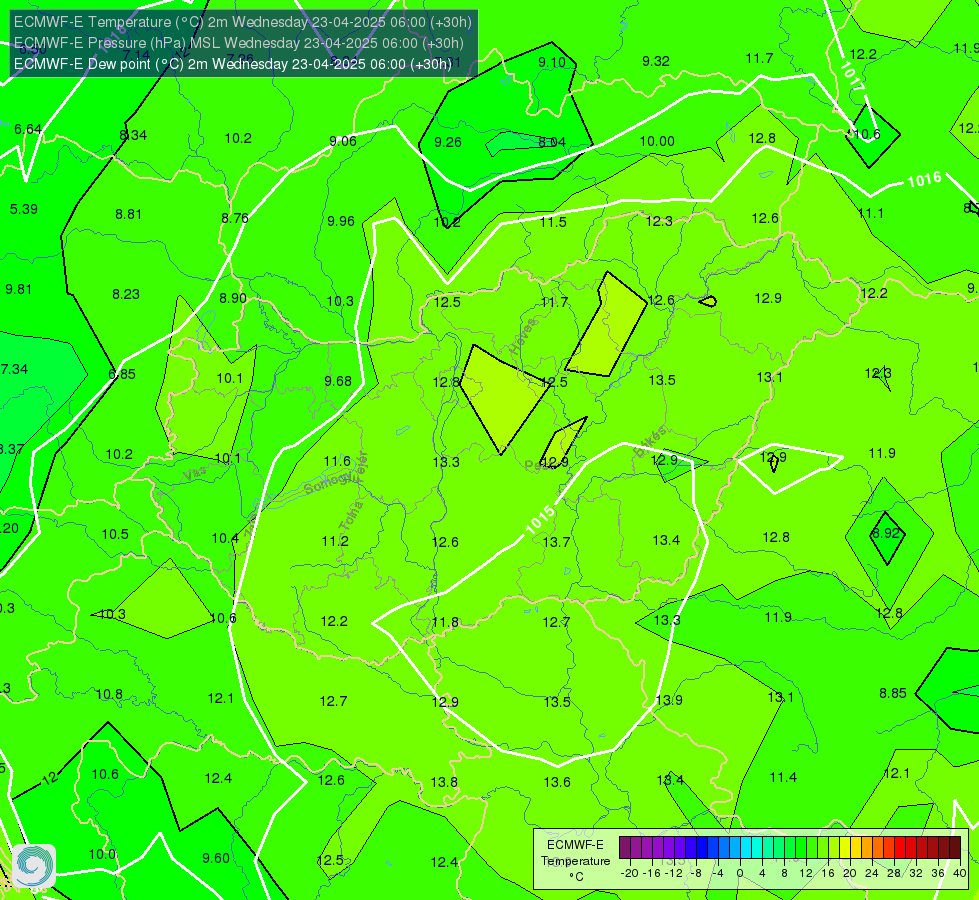The image size is (979, 900).
Task: Click the 8.85 value on the map
Action: 893,693
